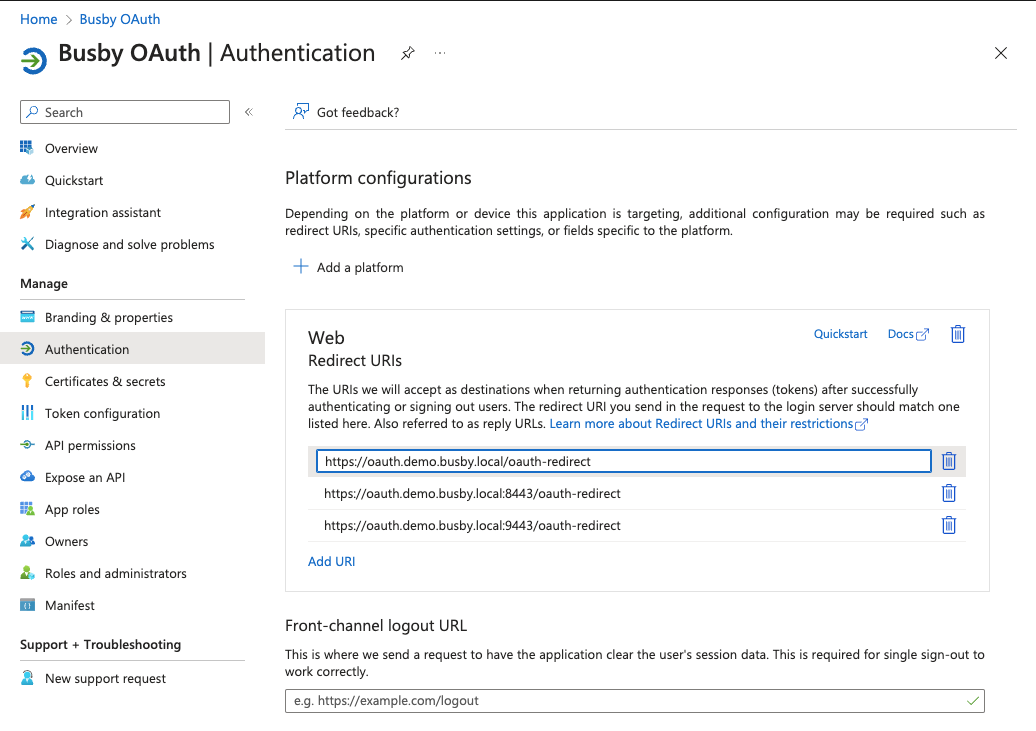Open the Web Quickstart link

(x=840, y=334)
